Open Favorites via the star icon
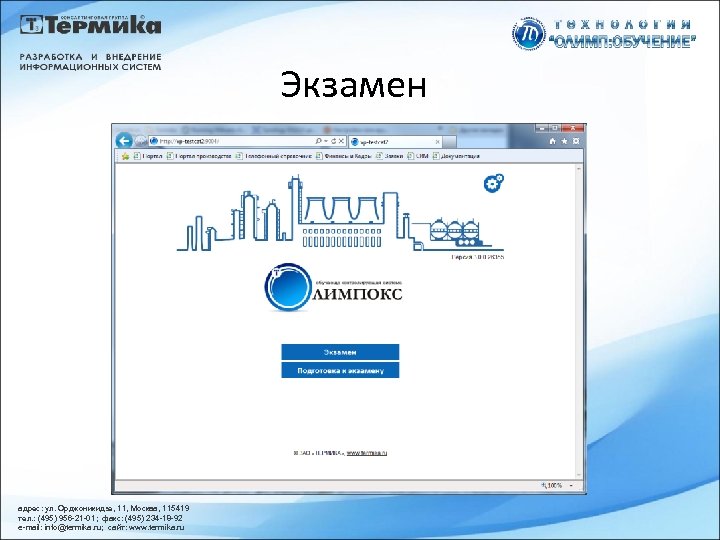This screenshot has width=720, height=540. [564, 141]
